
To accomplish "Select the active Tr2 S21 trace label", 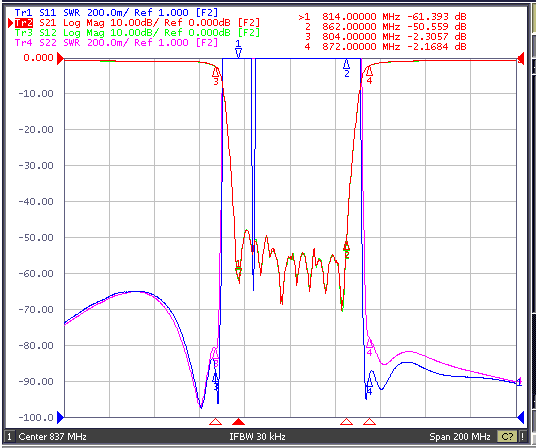I will point(137,23).
